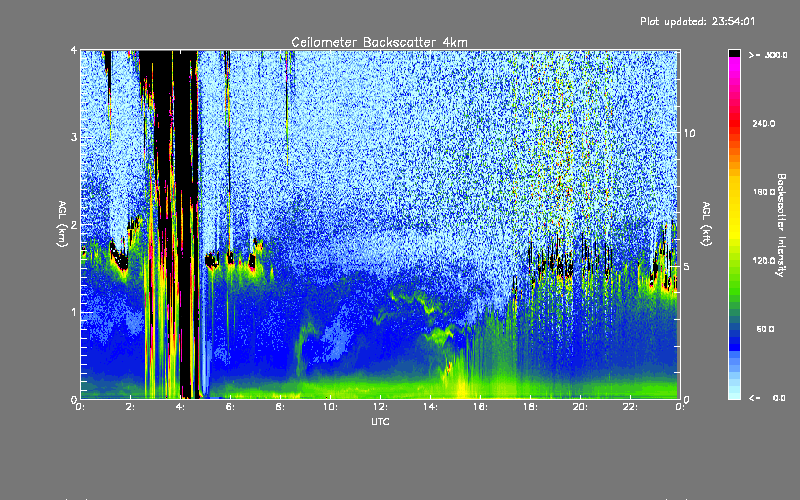The height and width of the screenshot is (500, 800).
Task: Select the "12:" hour label on UTC axis
Action: pyautogui.click(x=380, y=407)
